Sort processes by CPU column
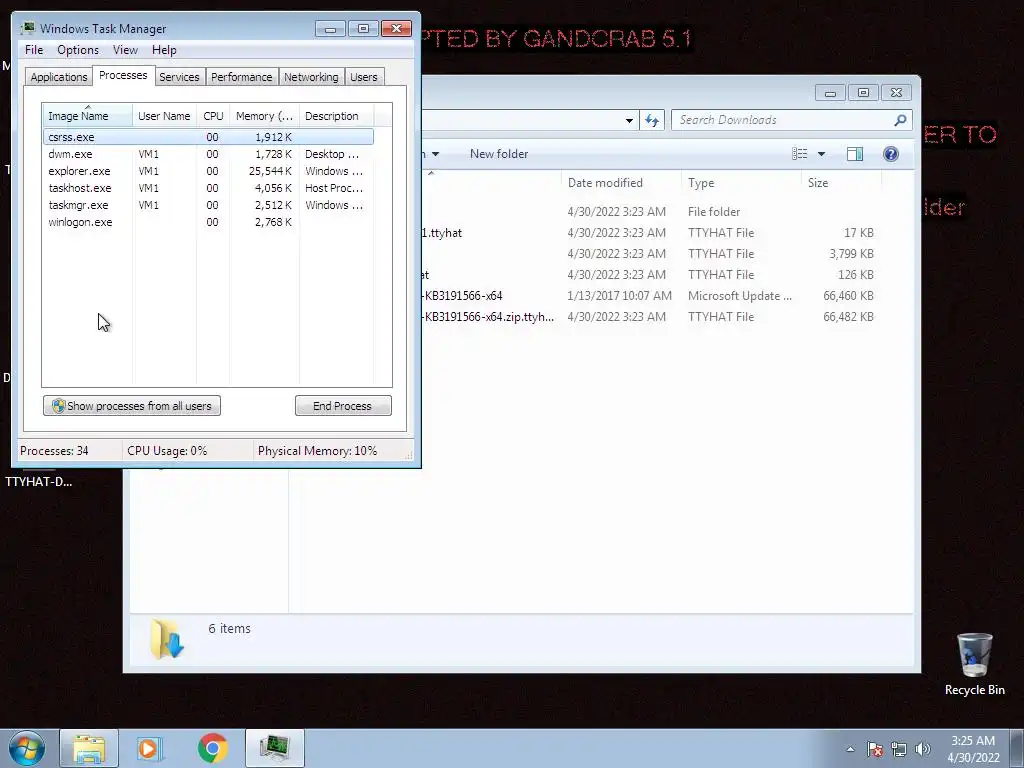Screen dimensions: 1024x768 click(x=213, y=116)
